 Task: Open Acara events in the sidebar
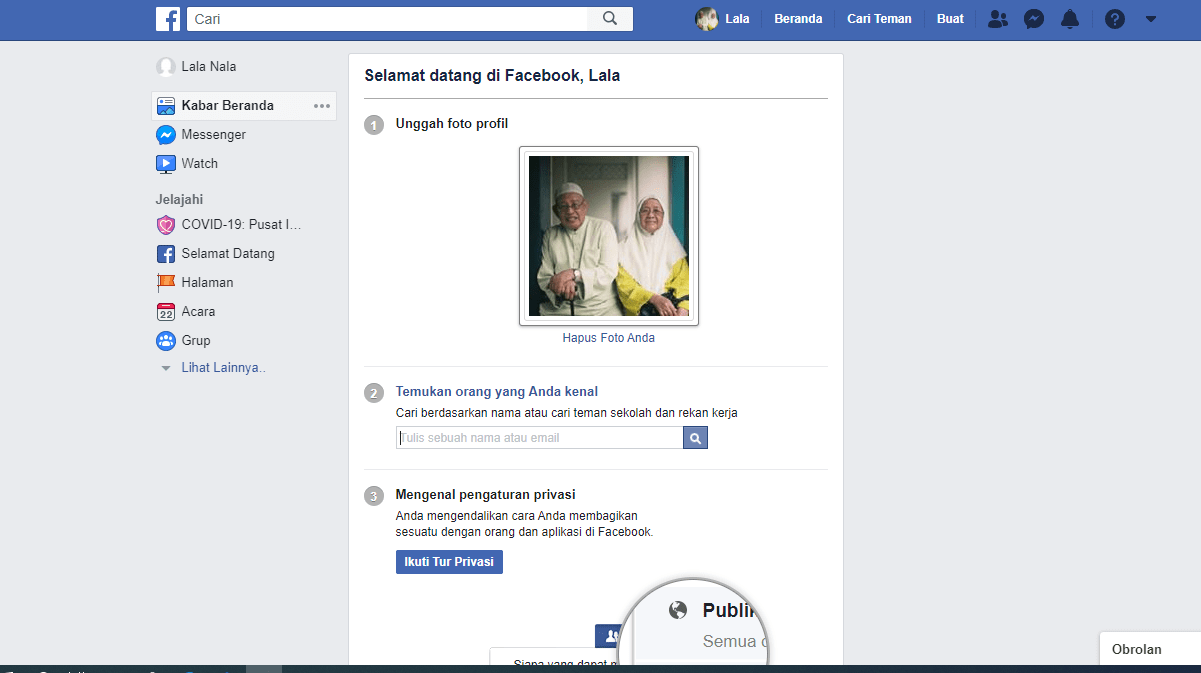[198, 311]
